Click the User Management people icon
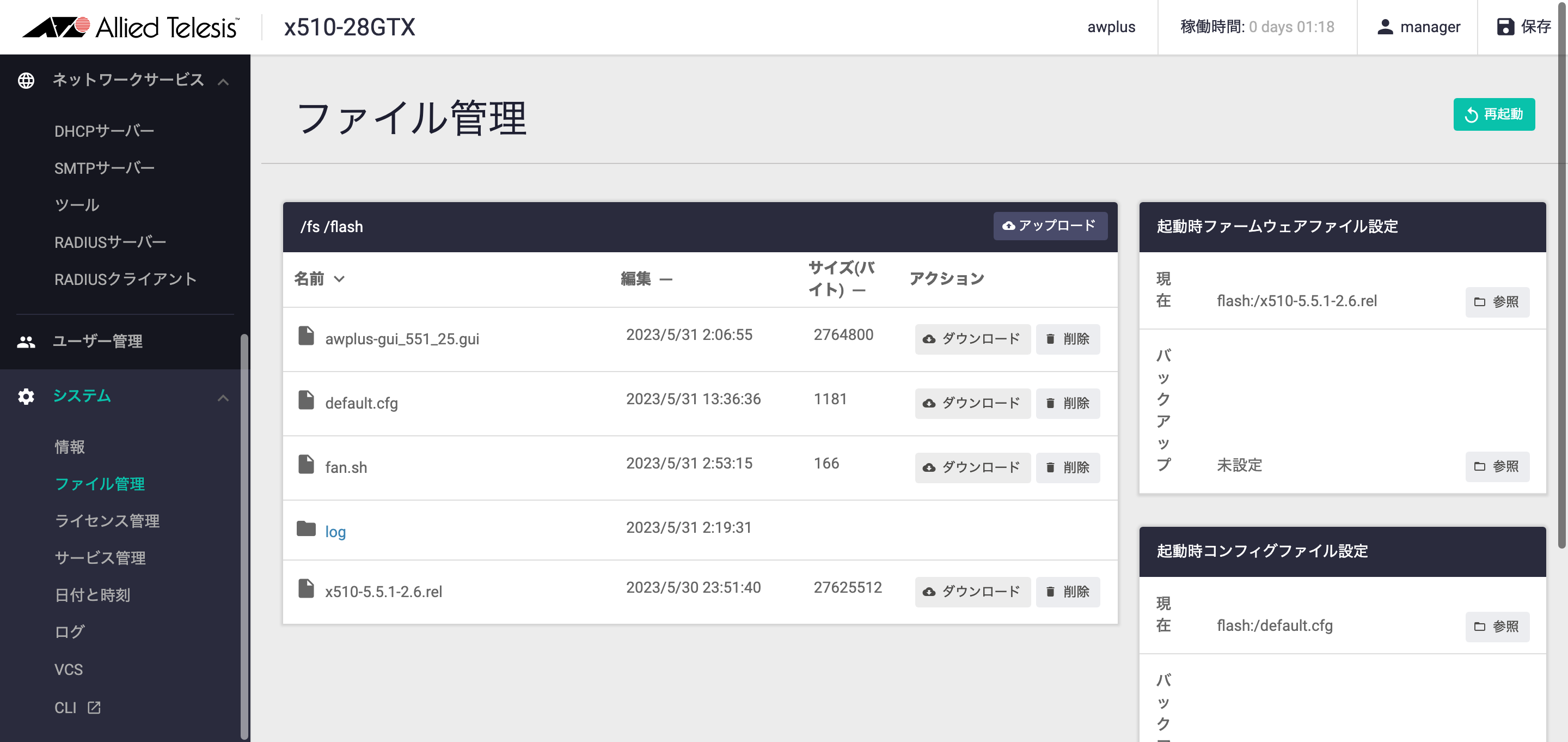 point(26,342)
